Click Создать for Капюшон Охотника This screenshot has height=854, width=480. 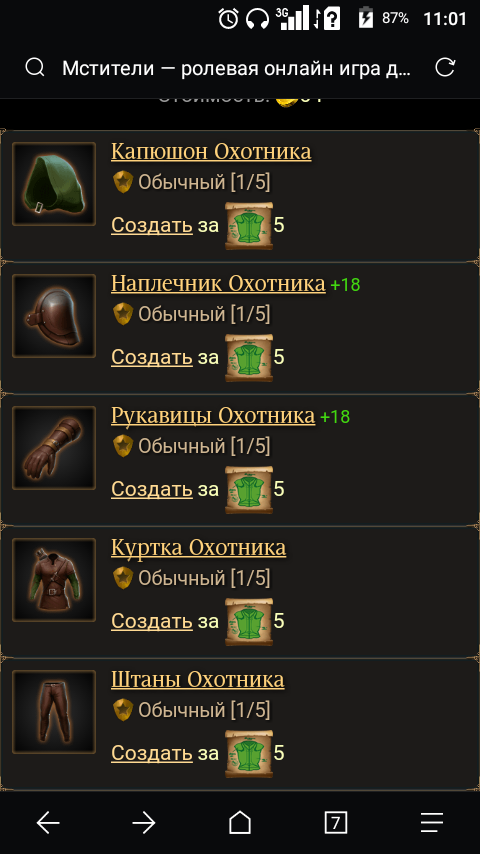tap(151, 225)
